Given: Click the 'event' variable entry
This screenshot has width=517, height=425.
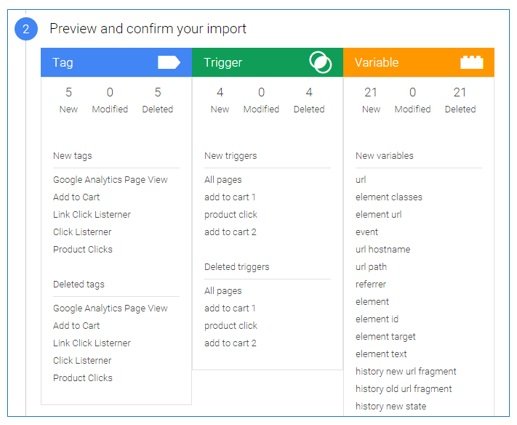Looking at the screenshot, I should pos(367,232).
